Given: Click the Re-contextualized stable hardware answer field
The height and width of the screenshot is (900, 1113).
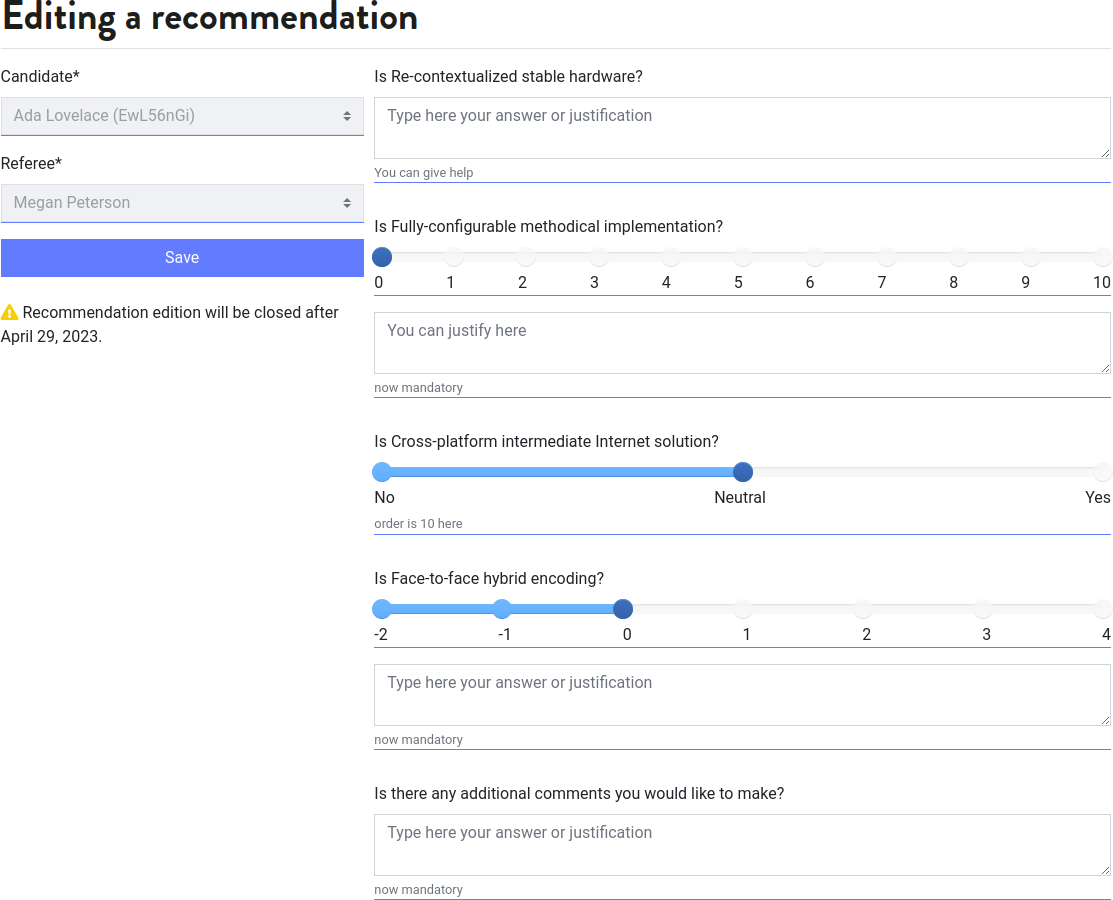Looking at the screenshot, I should (742, 128).
